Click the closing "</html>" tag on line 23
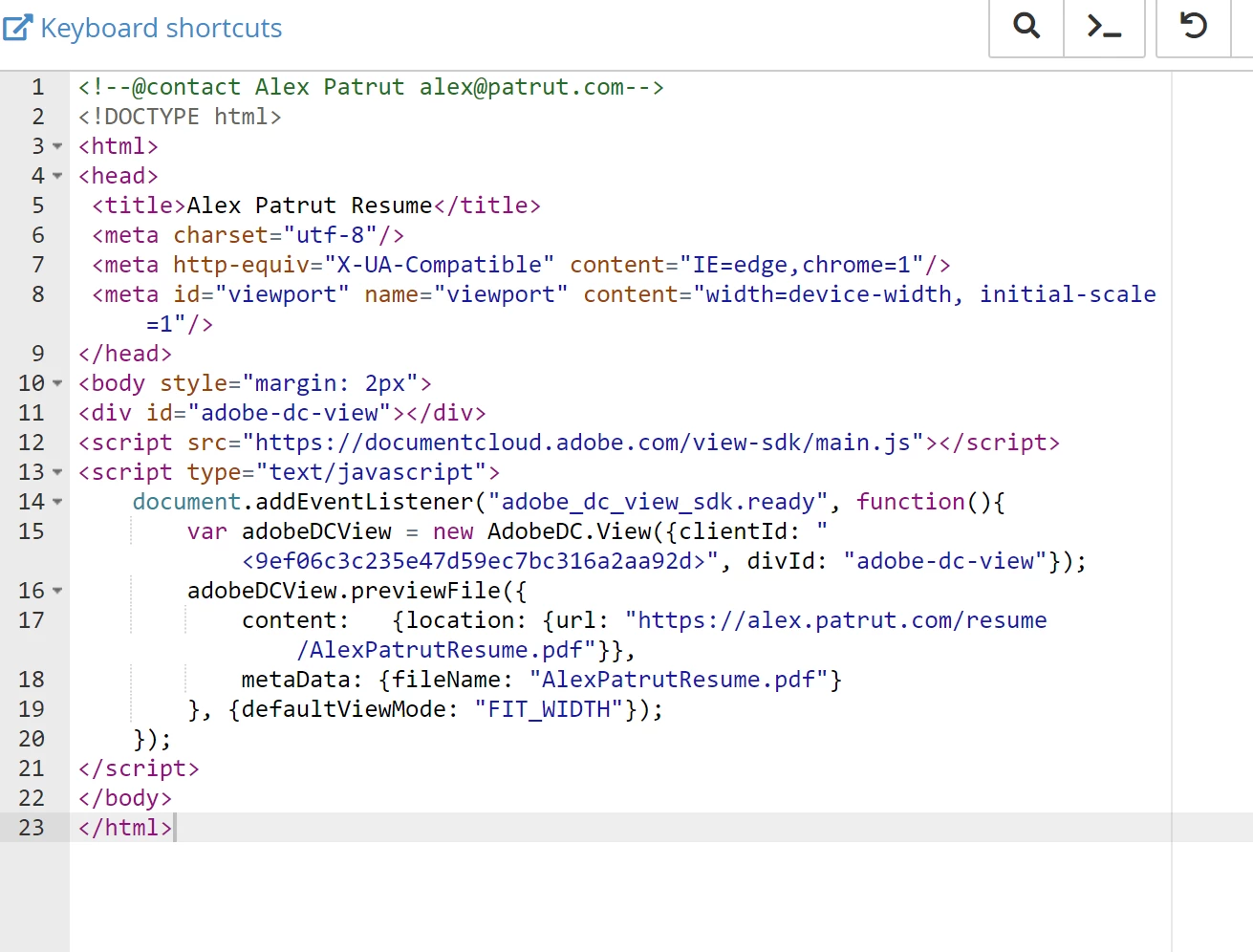The width and height of the screenshot is (1253, 952). point(125,828)
